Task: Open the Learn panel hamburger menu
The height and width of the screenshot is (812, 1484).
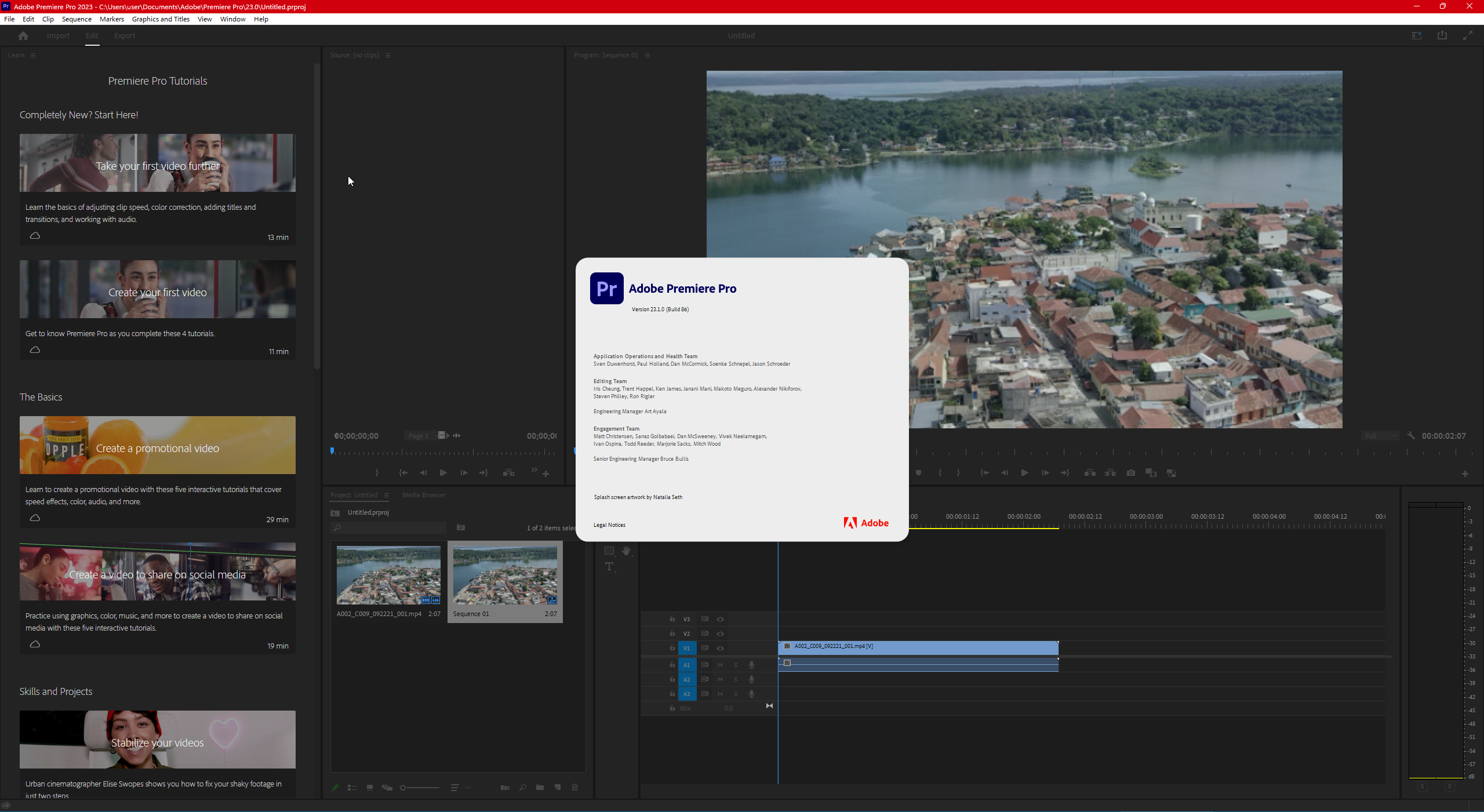Action: [33, 56]
